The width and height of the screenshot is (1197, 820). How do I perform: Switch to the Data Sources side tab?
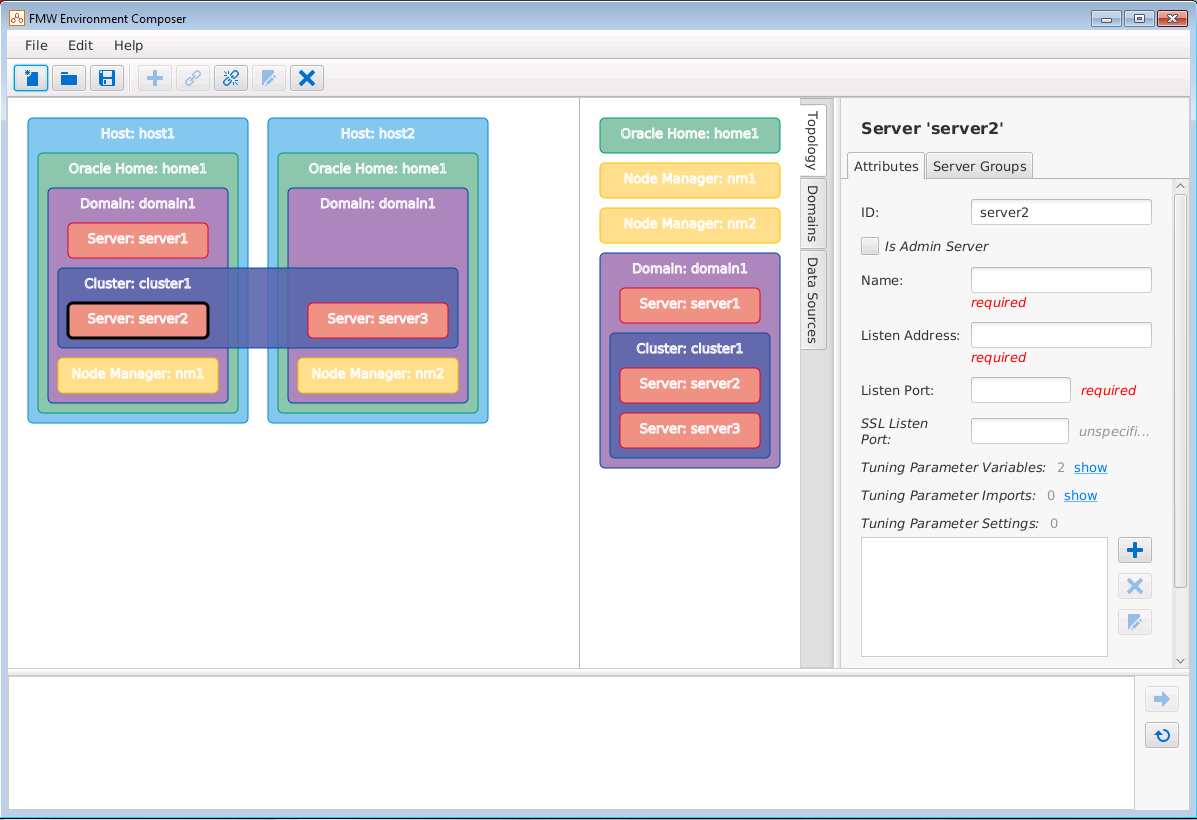pyautogui.click(x=813, y=300)
